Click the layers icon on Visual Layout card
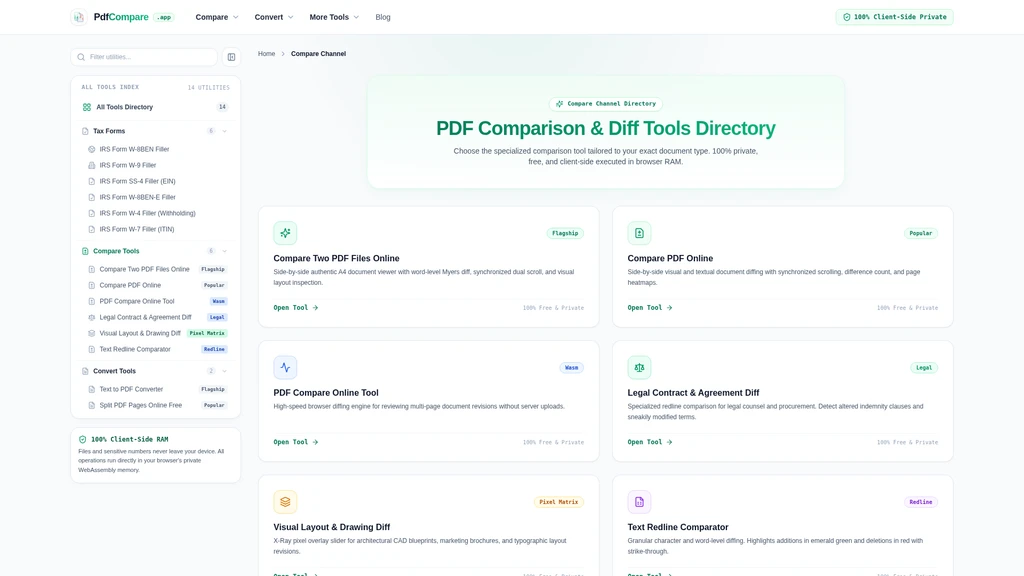1024x576 pixels. 285,502
